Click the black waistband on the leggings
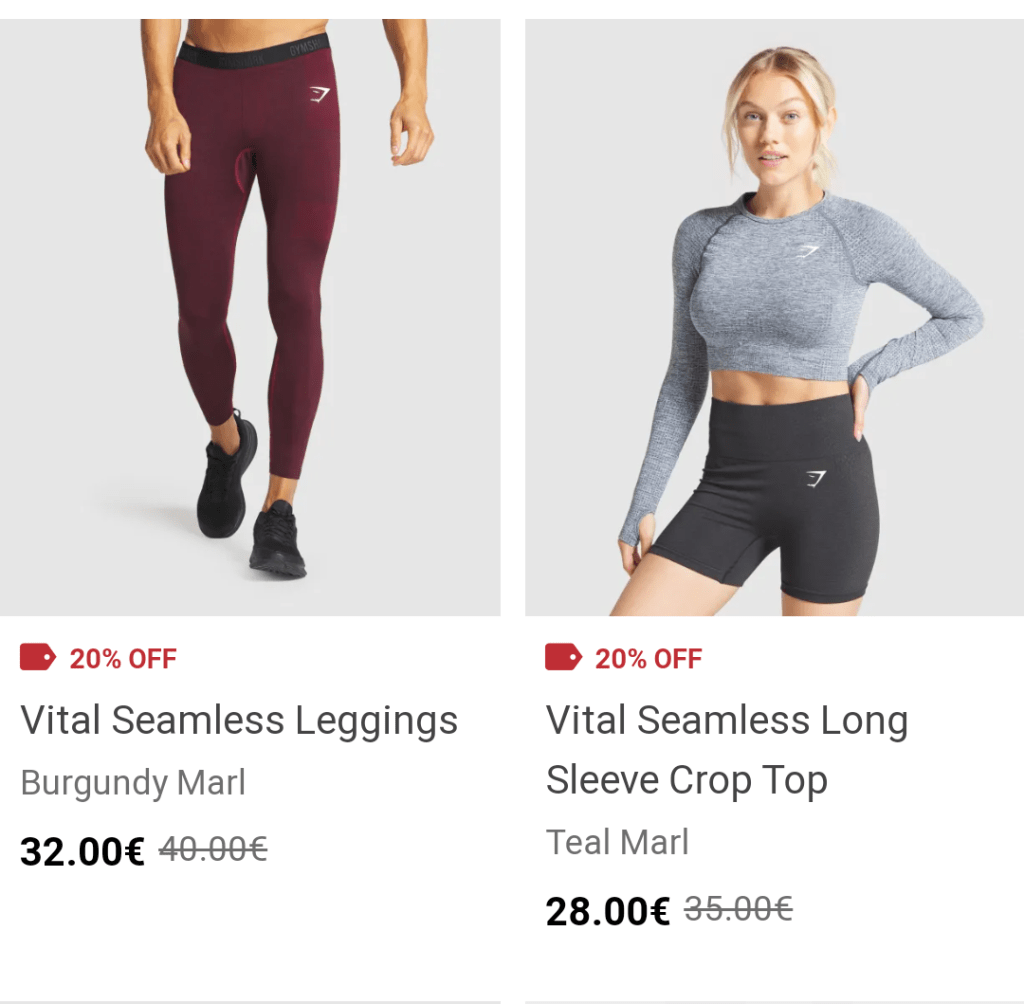The height and width of the screenshot is (1004, 1024). (x=253, y=52)
